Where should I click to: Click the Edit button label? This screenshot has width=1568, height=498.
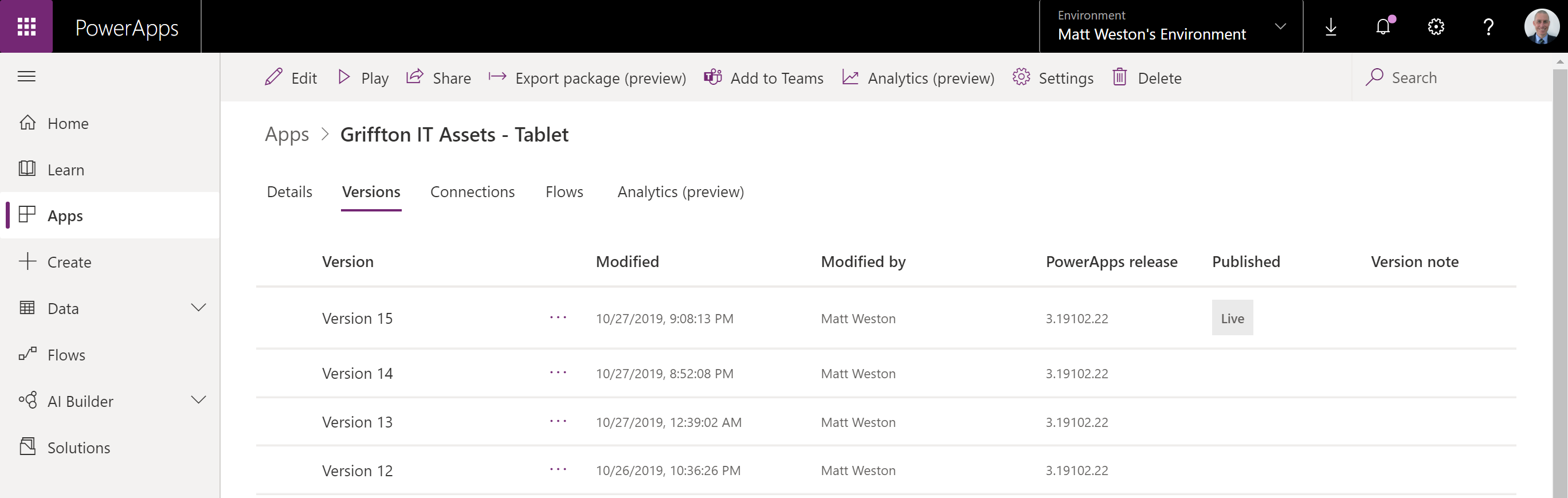point(304,78)
